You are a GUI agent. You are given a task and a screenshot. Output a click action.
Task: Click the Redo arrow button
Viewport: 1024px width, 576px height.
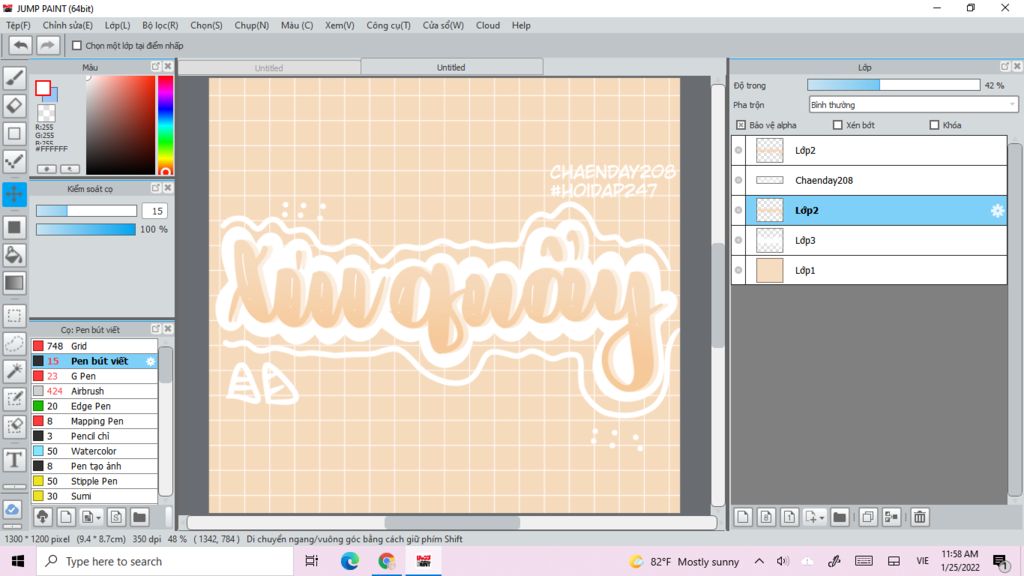47,45
